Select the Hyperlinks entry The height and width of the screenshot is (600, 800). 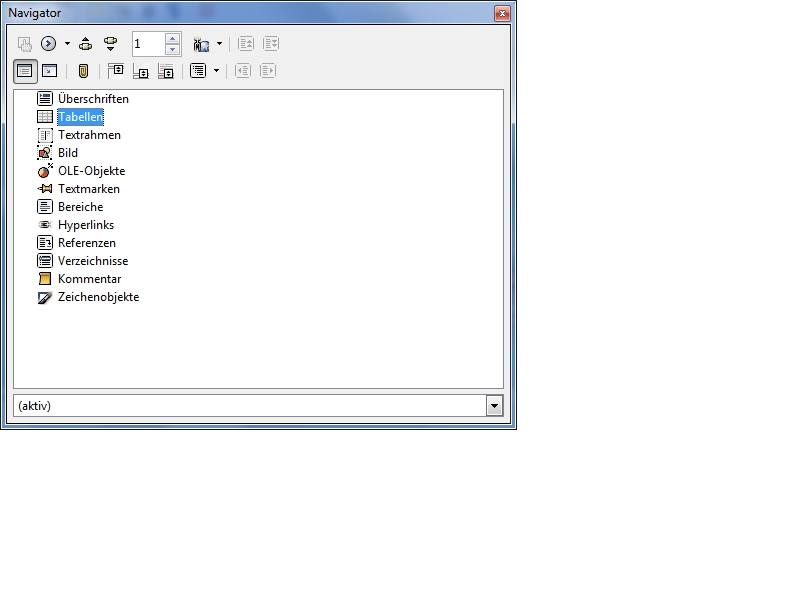(x=86, y=225)
